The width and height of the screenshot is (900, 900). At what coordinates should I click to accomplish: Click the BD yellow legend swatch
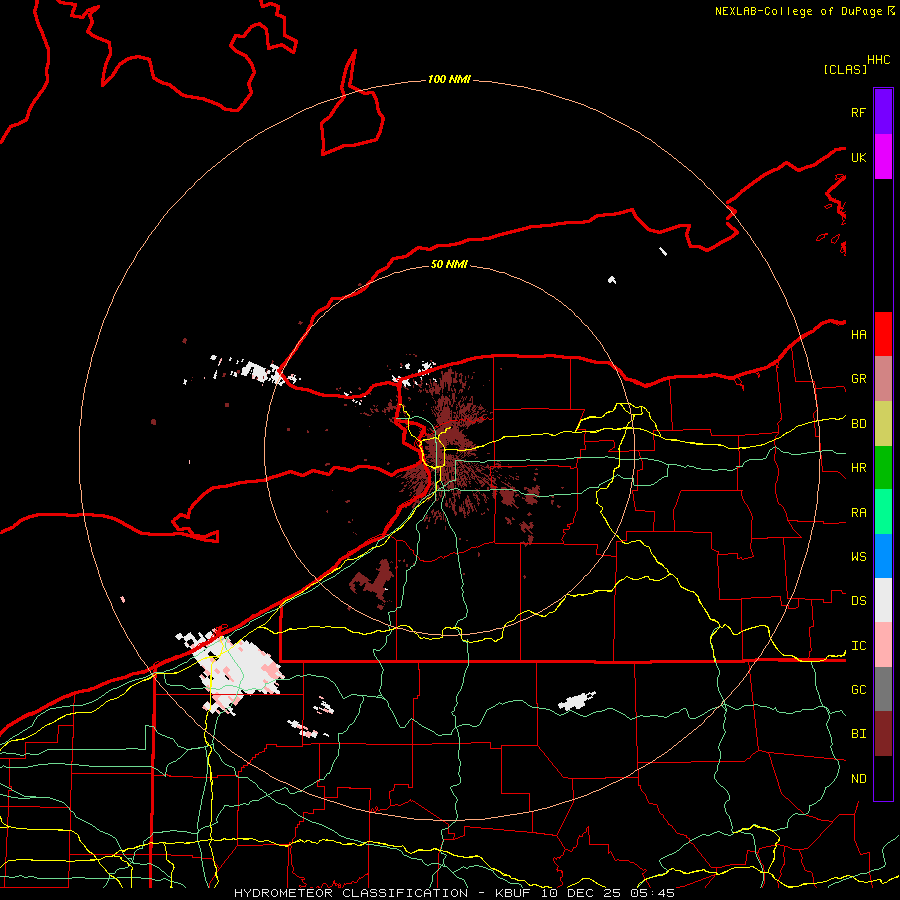883,423
